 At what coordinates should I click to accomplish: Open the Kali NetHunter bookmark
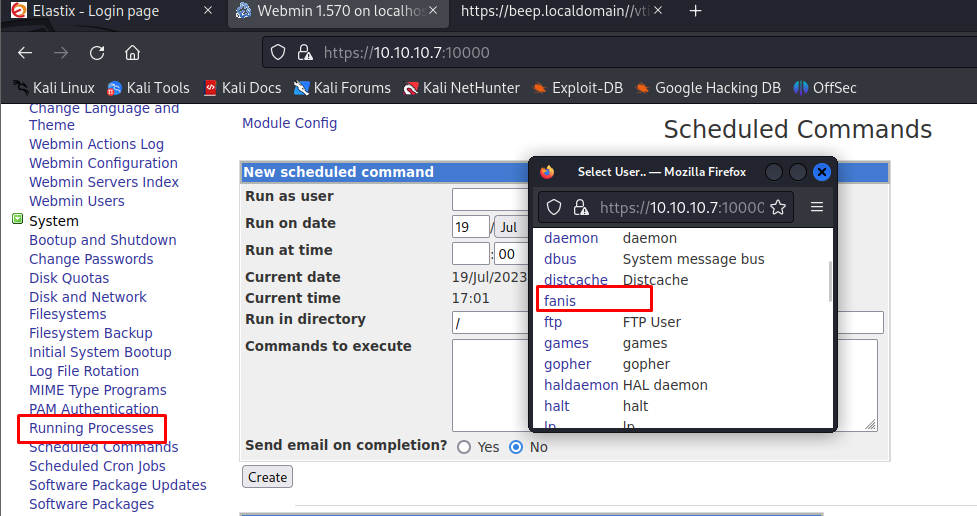[462, 88]
